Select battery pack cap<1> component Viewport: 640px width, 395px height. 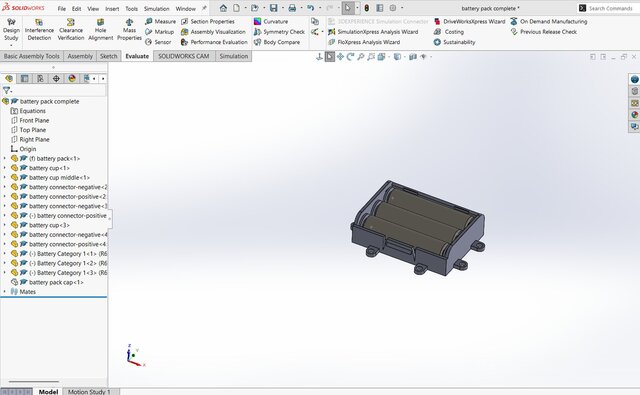(x=56, y=282)
